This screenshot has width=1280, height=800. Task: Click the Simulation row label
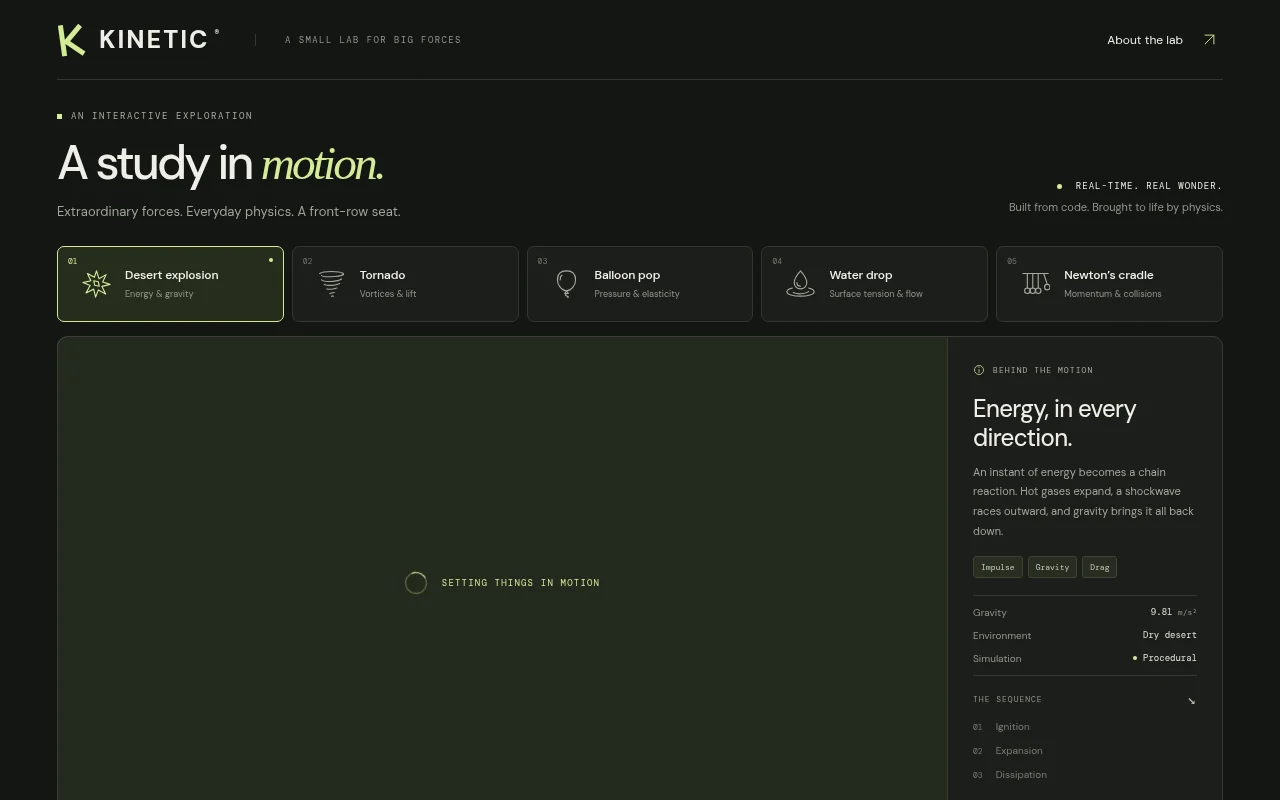[997, 658]
